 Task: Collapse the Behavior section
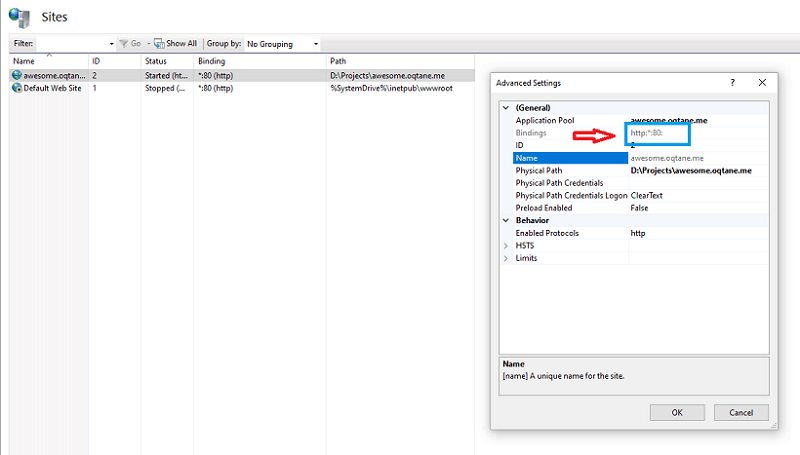pos(506,220)
